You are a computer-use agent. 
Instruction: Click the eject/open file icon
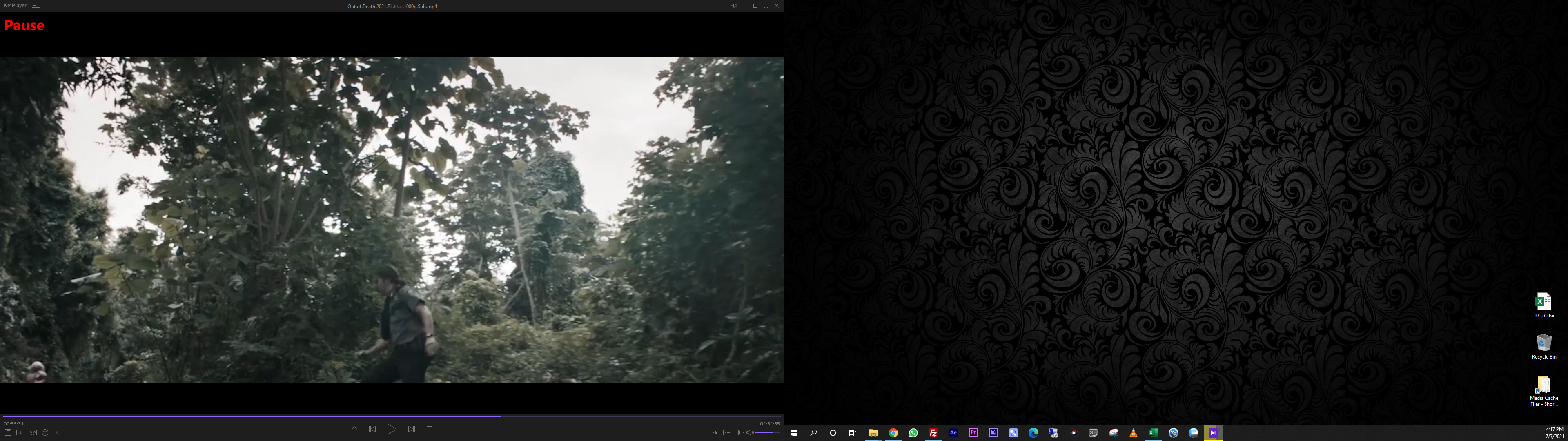pyautogui.click(x=354, y=430)
